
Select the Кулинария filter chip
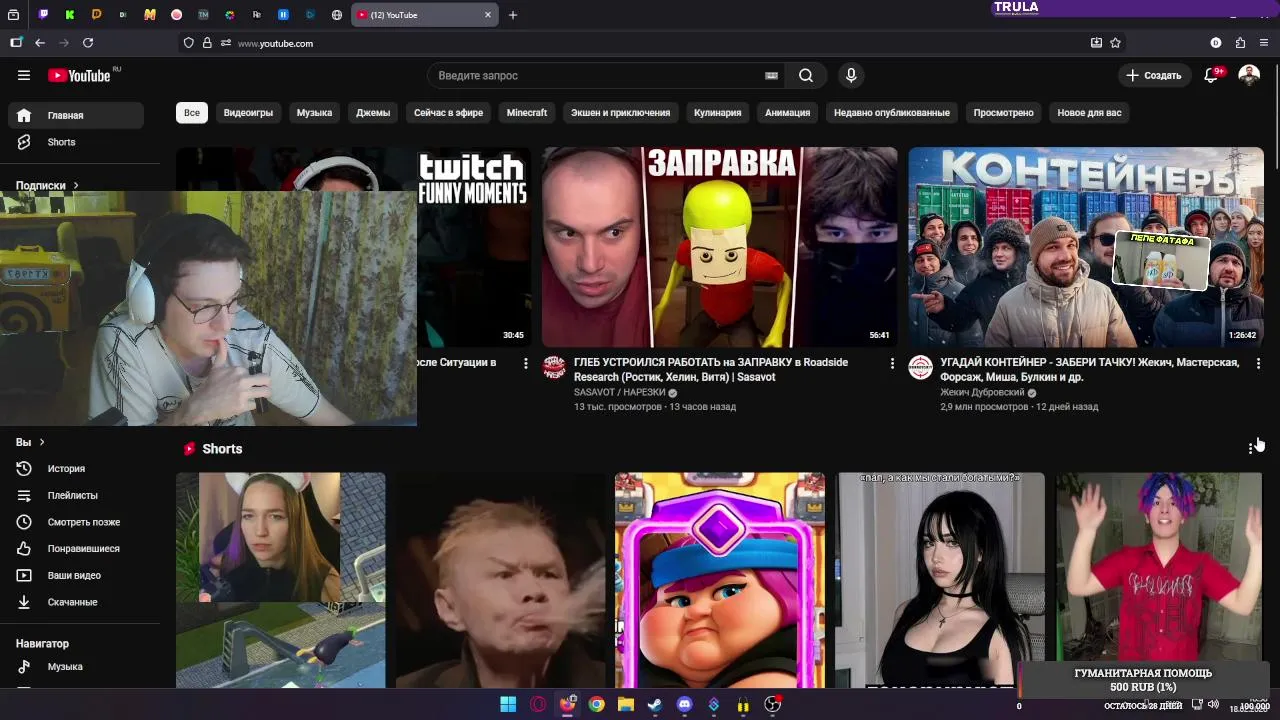pos(718,112)
